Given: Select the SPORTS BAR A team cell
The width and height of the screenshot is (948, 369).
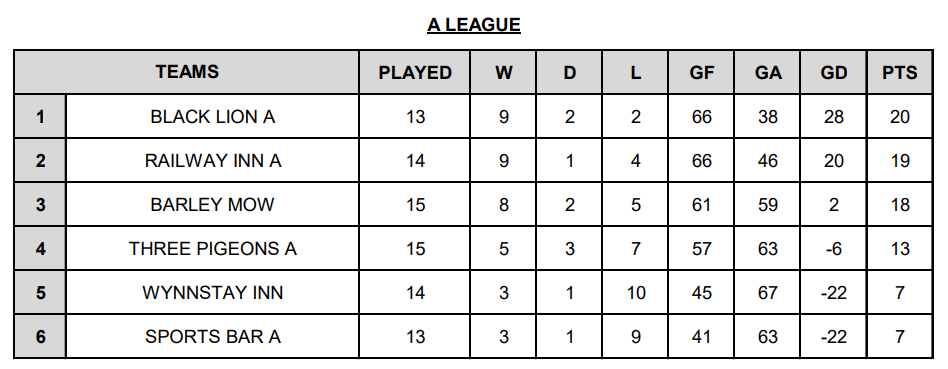Looking at the screenshot, I should [212, 336].
